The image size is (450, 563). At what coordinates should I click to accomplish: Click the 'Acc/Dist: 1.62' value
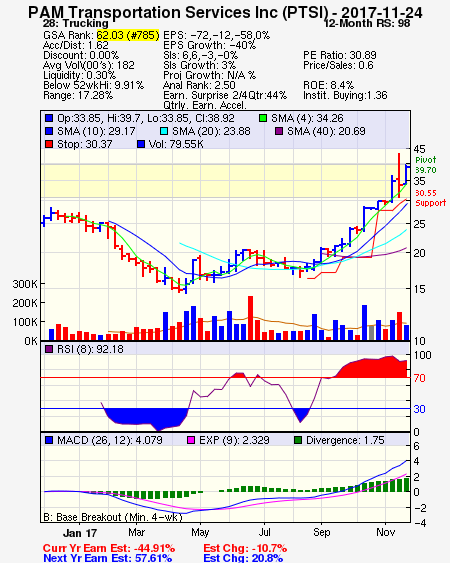tap(75, 45)
